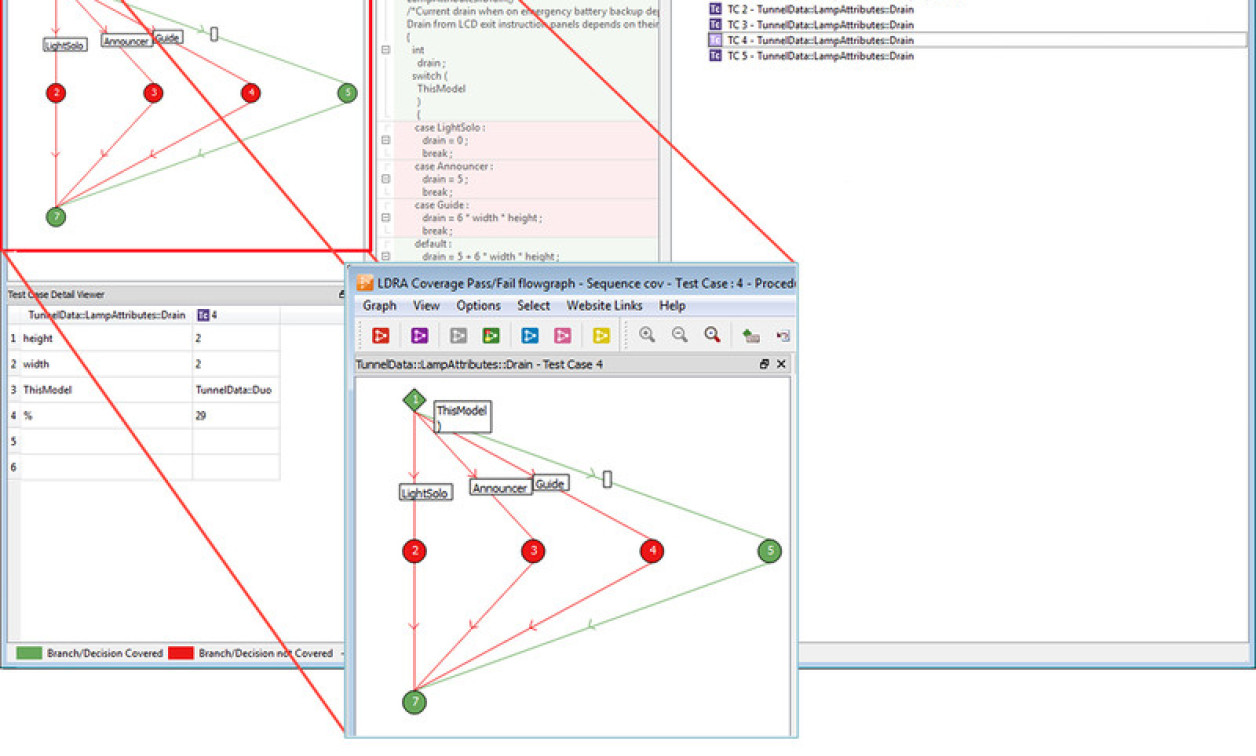Viewport: 1256px width, 756px height.
Task: Open the Options menu in the flowgraph window
Action: tap(478, 306)
